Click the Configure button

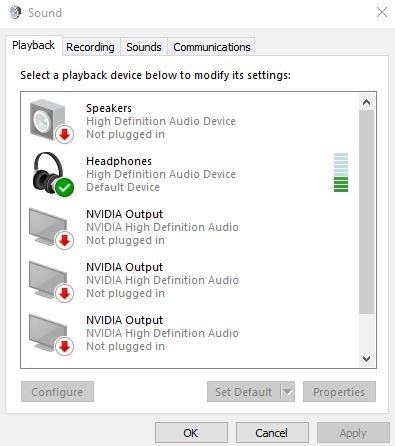click(57, 392)
